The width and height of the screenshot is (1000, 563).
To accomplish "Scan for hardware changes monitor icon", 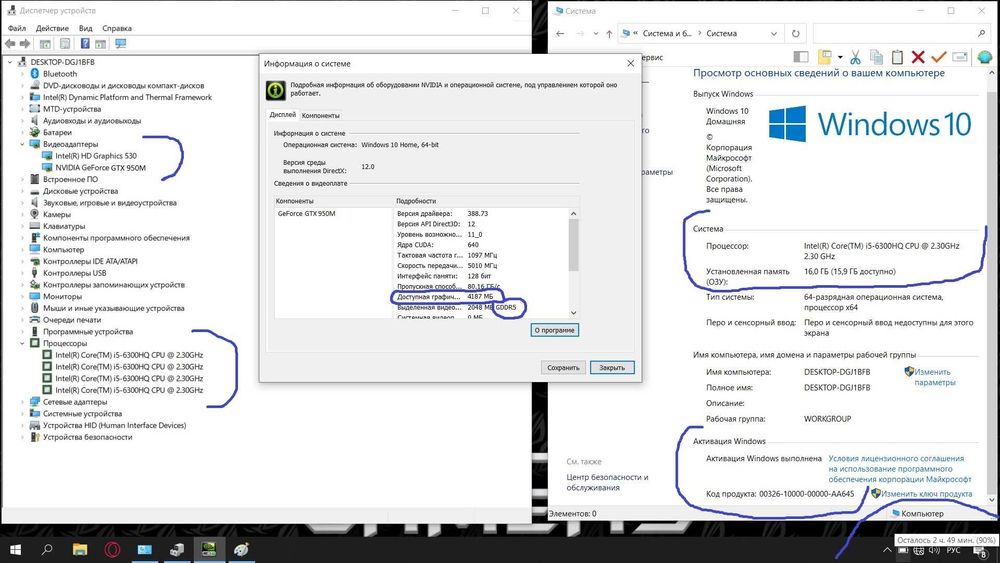I will tap(121, 43).
